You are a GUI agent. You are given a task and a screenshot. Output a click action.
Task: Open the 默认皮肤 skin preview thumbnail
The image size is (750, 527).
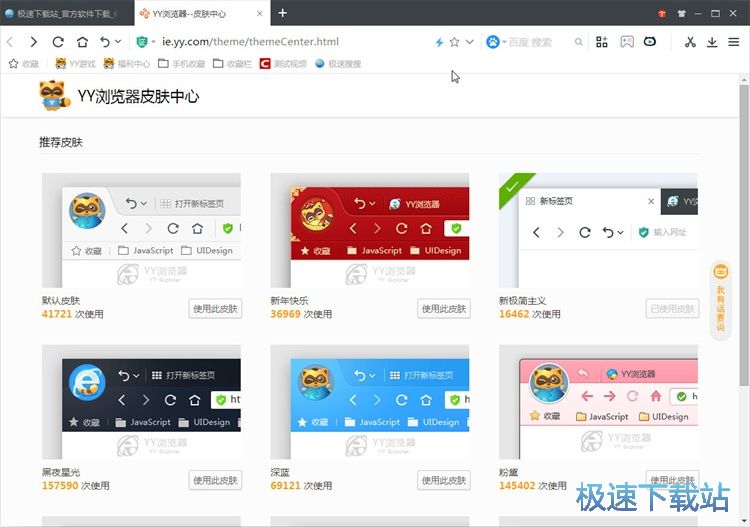pos(141,230)
